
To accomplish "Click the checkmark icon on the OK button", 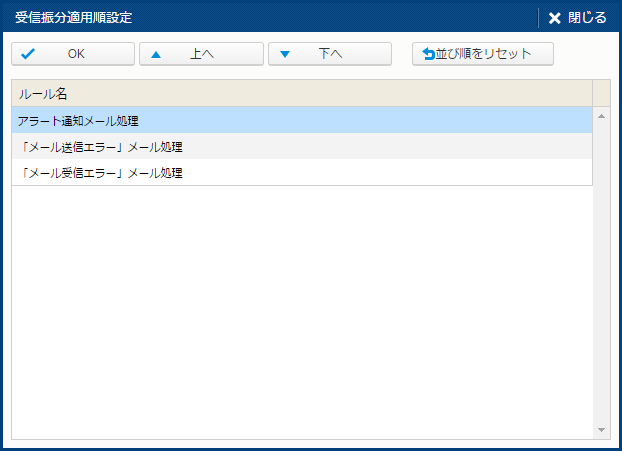I will pyautogui.click(x=28, y=54).
